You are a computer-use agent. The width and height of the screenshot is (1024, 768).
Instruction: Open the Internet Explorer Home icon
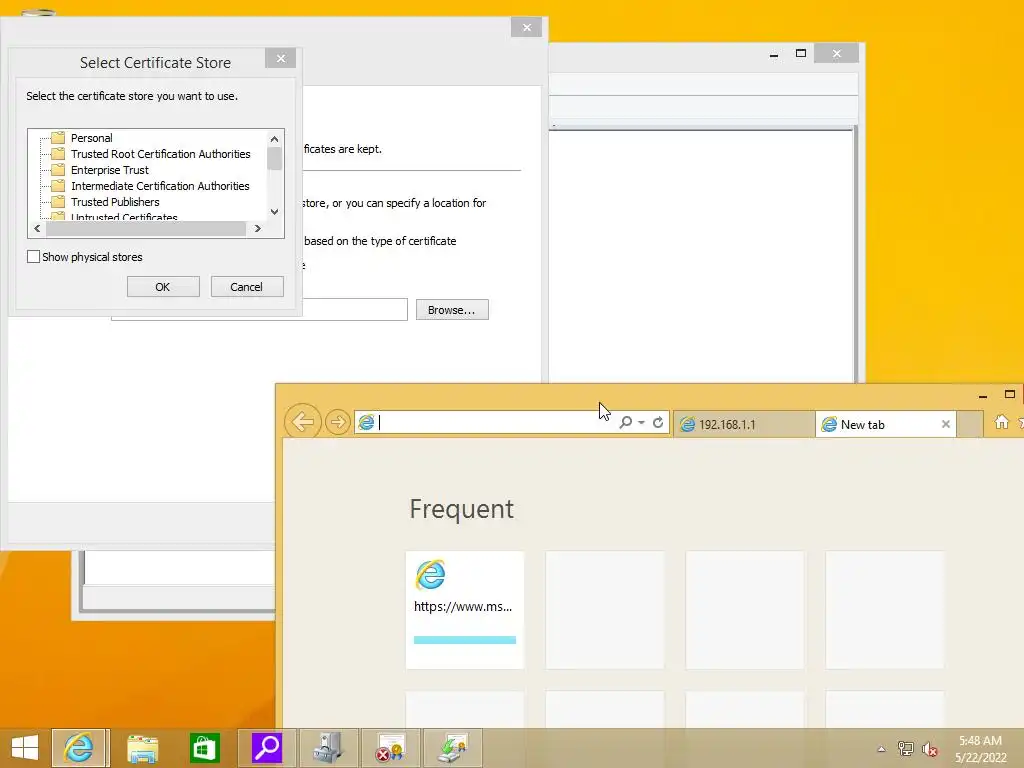pyautogui.click(x=1001, y=423)
